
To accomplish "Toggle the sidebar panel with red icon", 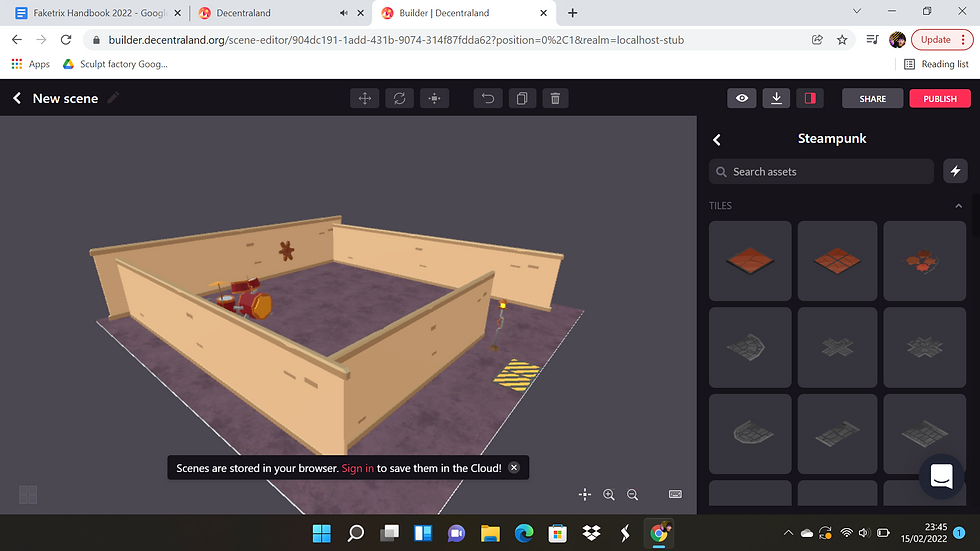I will (810, 98).
